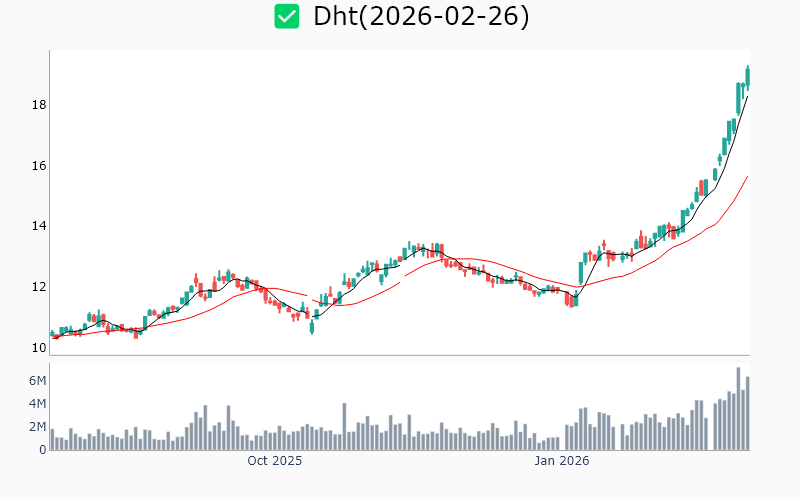Click the Oct 2025 date axis label
Viewport: 800px width, 500px height.
[274, 461]
